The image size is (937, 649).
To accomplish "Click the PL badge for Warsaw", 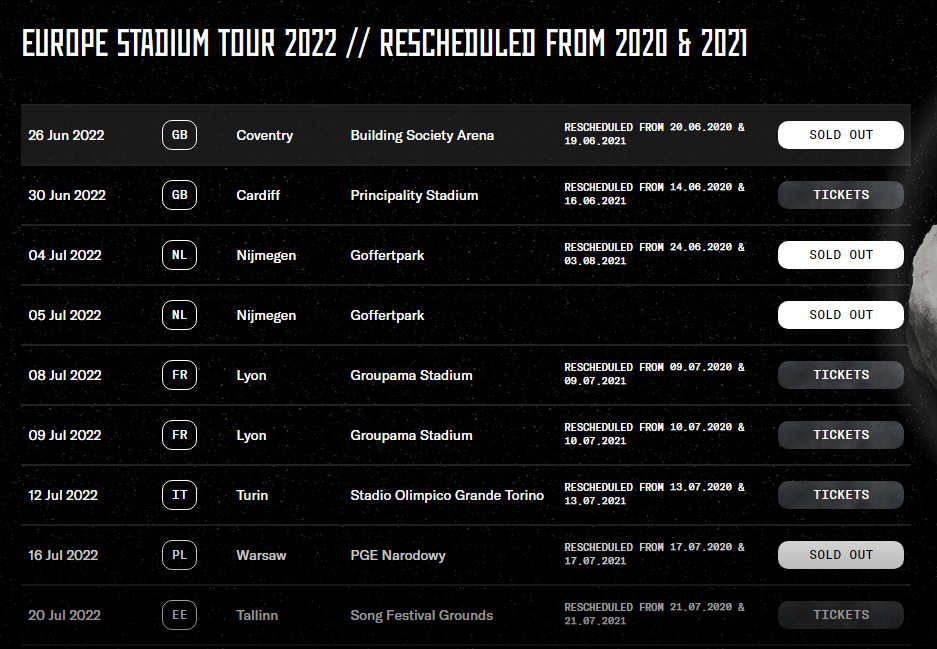I will tap(179, 555).
